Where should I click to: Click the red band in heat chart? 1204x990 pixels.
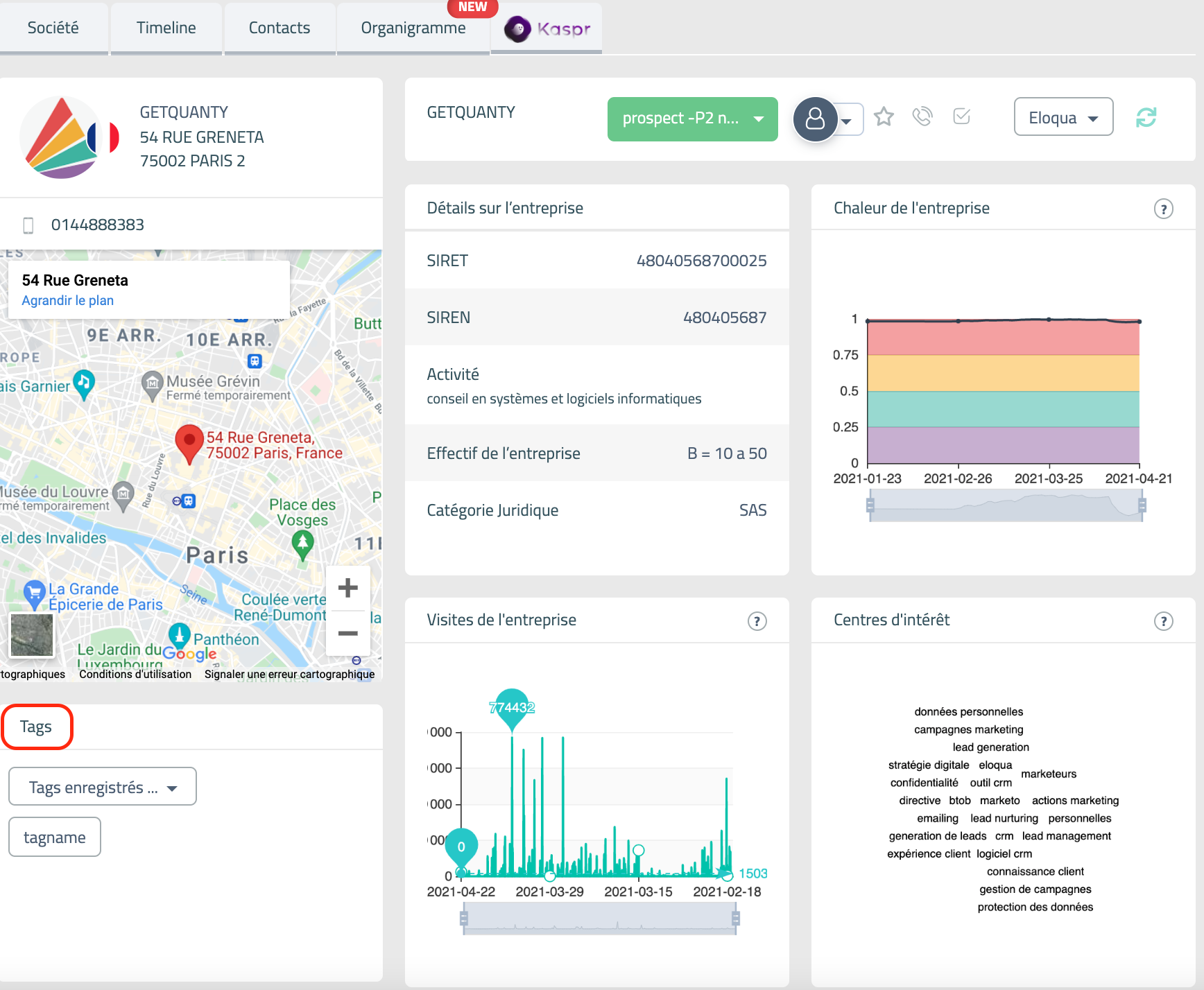pos(1004,338)
